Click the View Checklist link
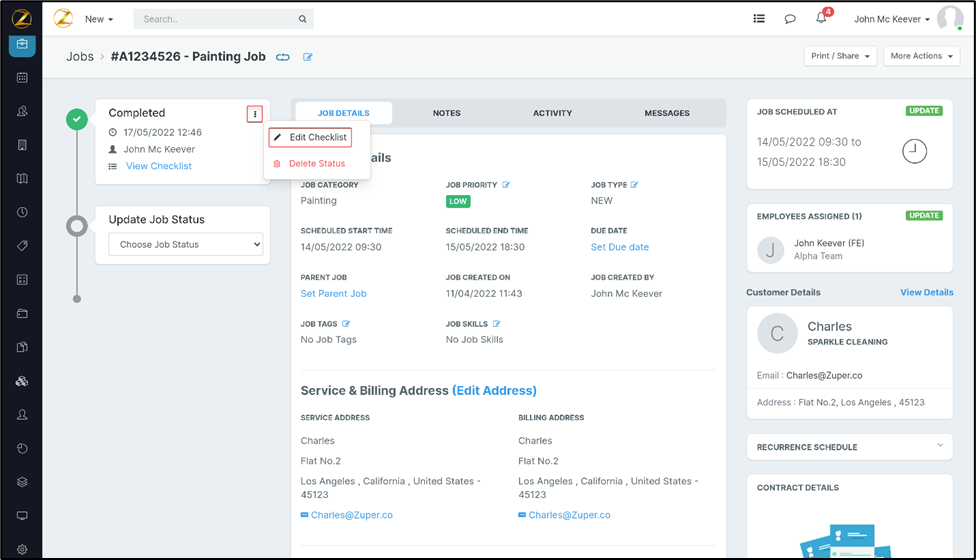This screenshot has width=976, height=560. click(158, 166)
